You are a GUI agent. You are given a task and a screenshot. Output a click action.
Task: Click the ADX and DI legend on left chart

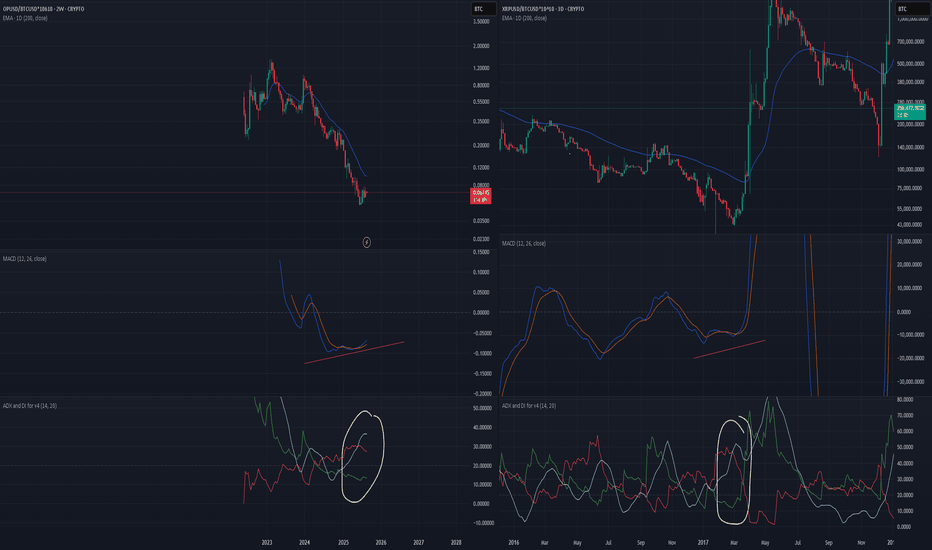tap(32, 407)
